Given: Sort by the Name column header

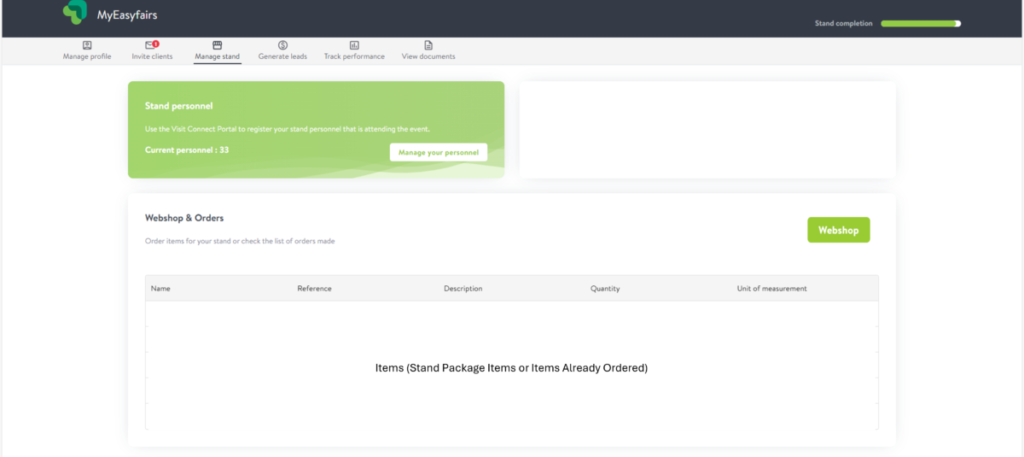Looking at the screenshot, I should pyautogui.click(x=161, y=289).
